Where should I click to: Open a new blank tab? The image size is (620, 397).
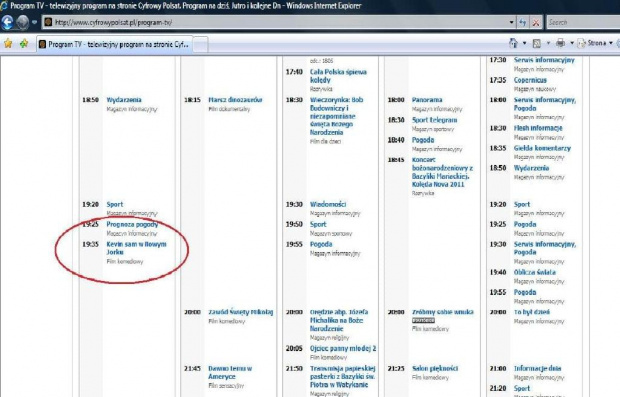(x=200, y=45)
